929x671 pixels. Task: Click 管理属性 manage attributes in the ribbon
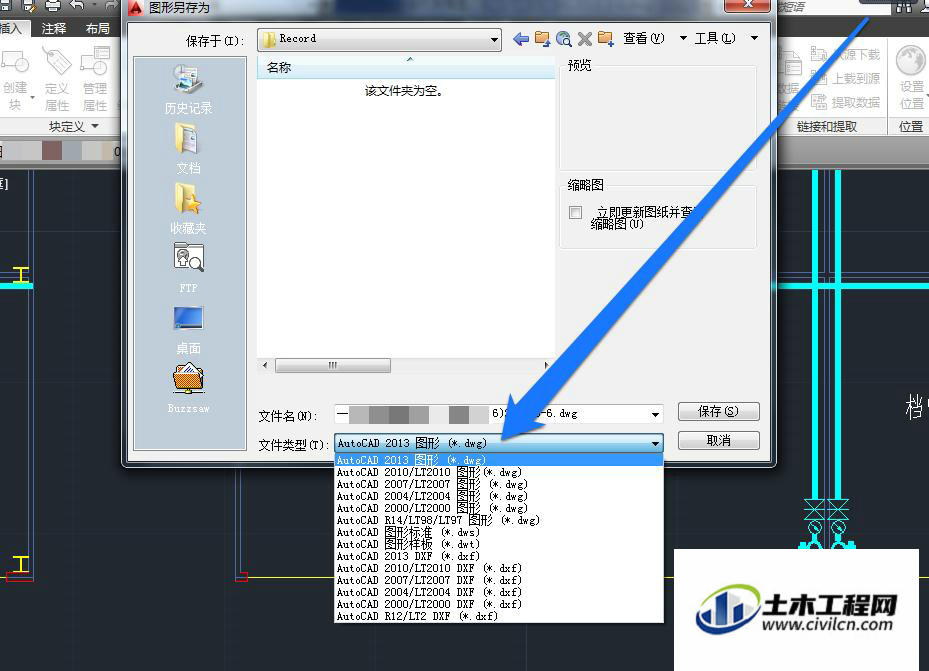pyautogui.click(x=95, y=81)
